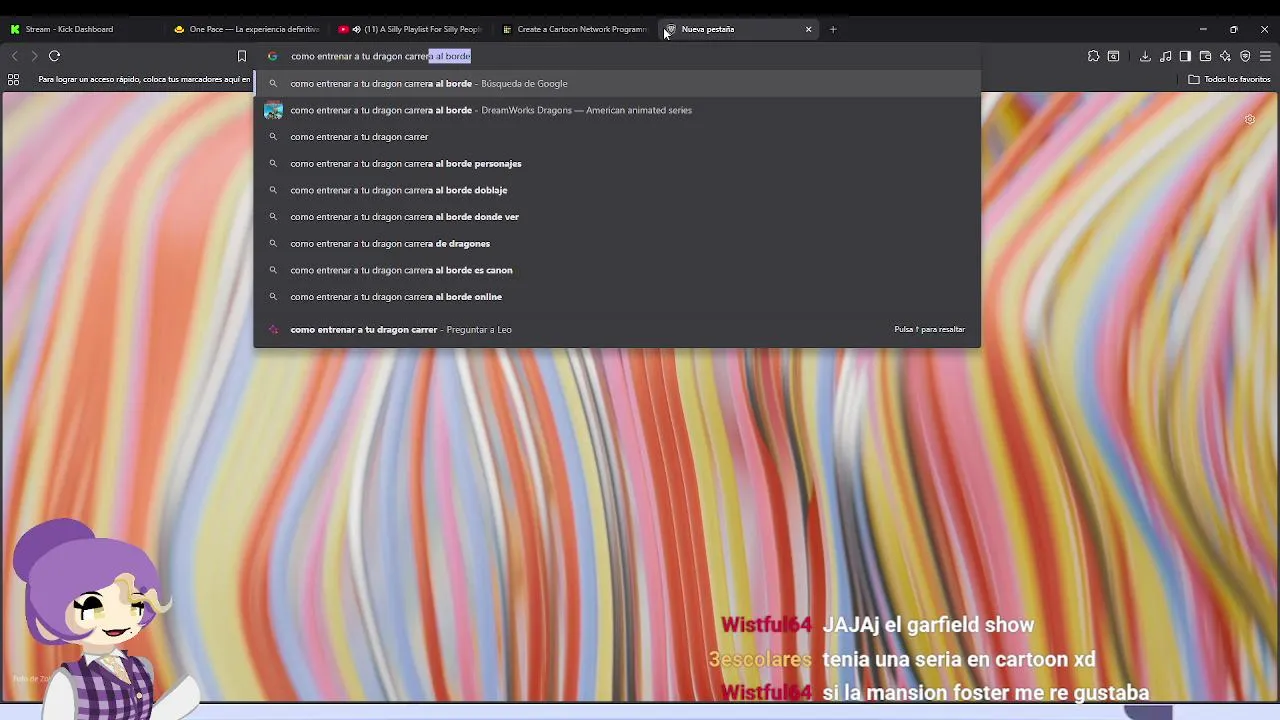1280x720 pixels.
Task: Open the tab search icon
Action: pos(1113,56)
